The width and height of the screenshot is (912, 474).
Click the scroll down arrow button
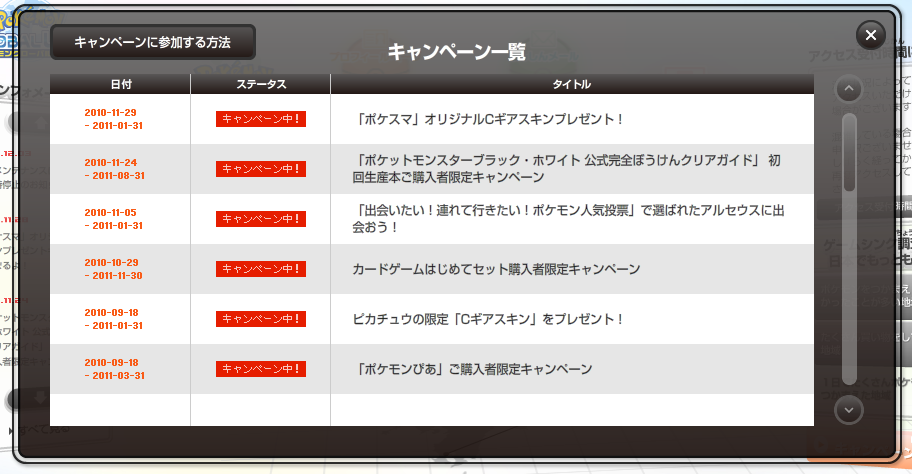848,409
